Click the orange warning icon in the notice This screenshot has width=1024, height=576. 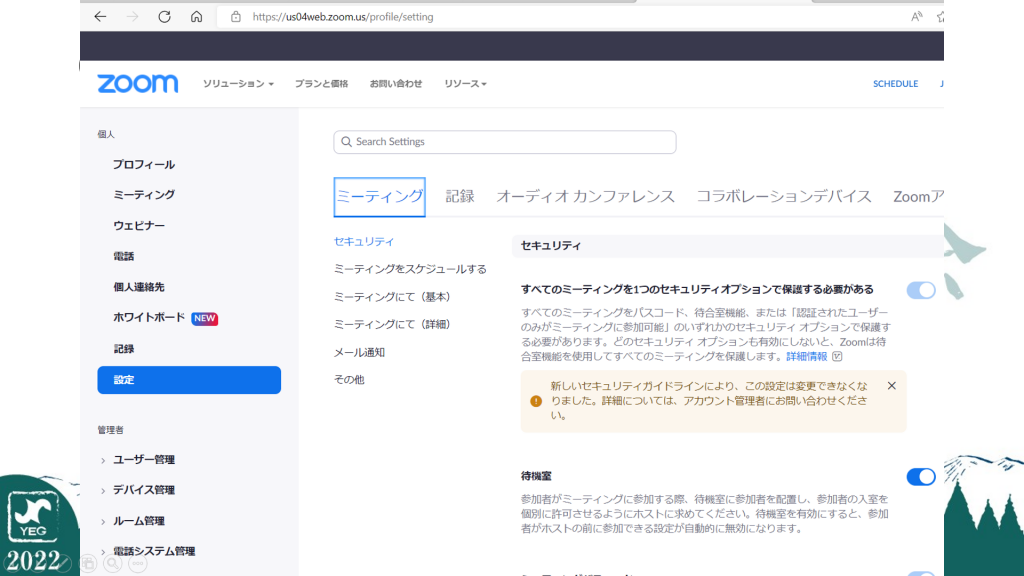[536, 401]
